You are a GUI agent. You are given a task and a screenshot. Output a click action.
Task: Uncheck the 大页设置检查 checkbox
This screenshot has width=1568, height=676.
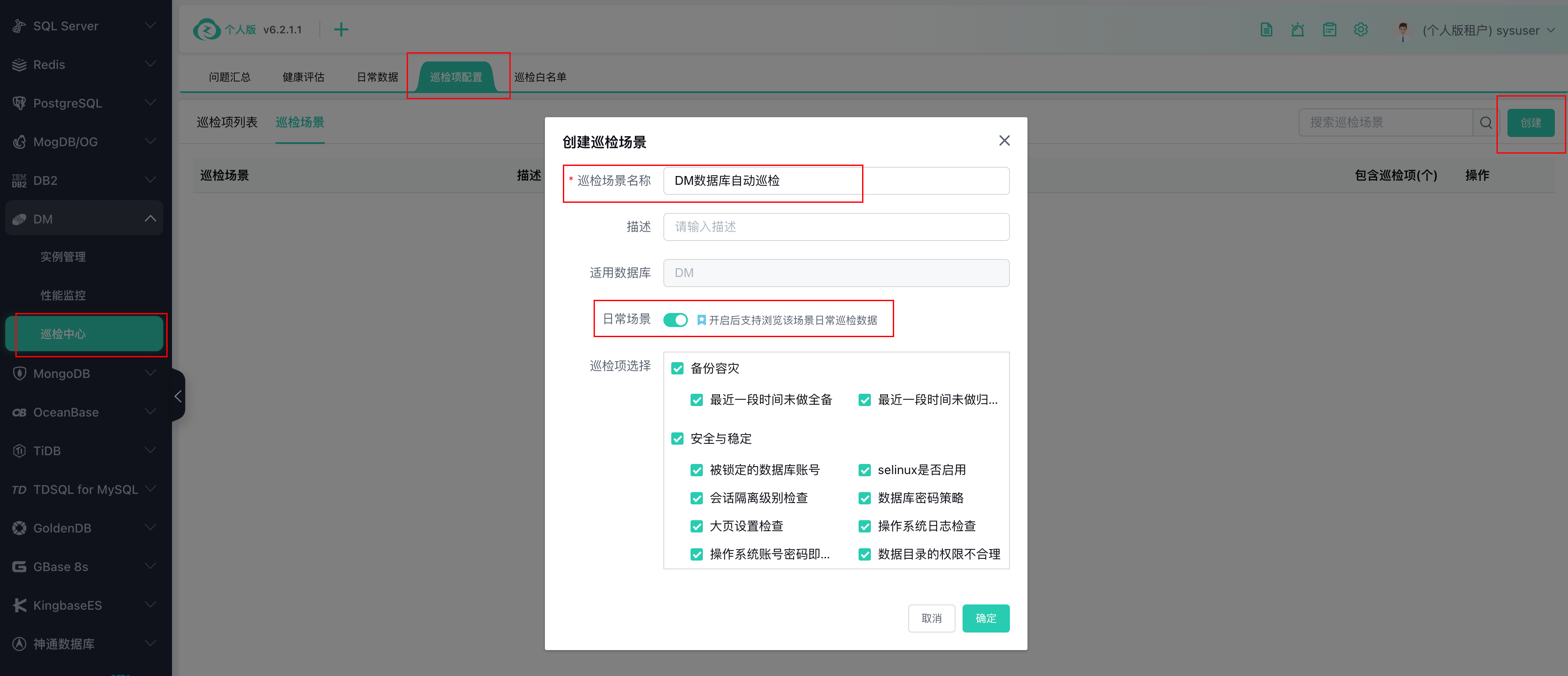click(697, 526)
